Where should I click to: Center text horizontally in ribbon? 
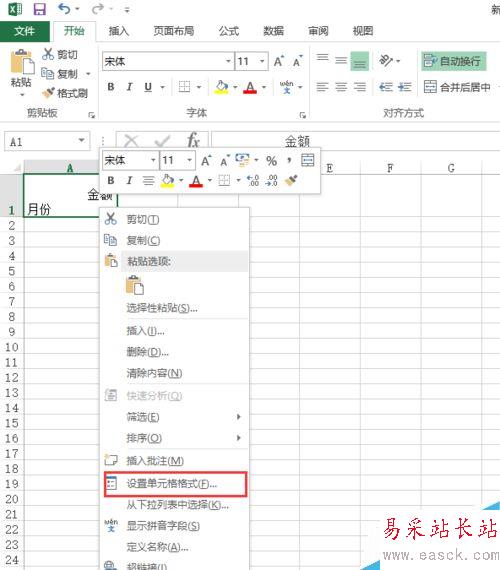pyautogui.click(x=341, y=87)
